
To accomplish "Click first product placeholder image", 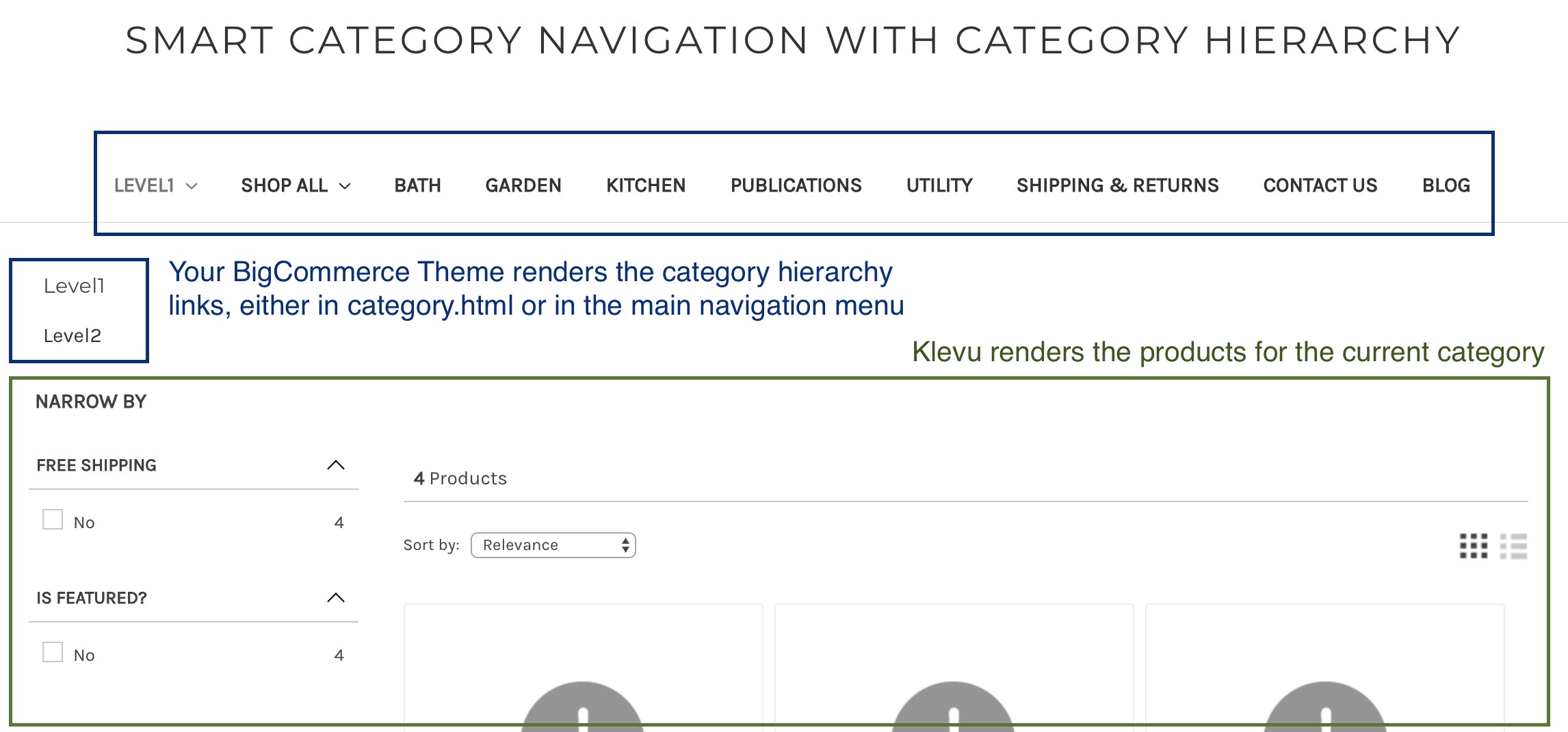I will click(582, 705).
